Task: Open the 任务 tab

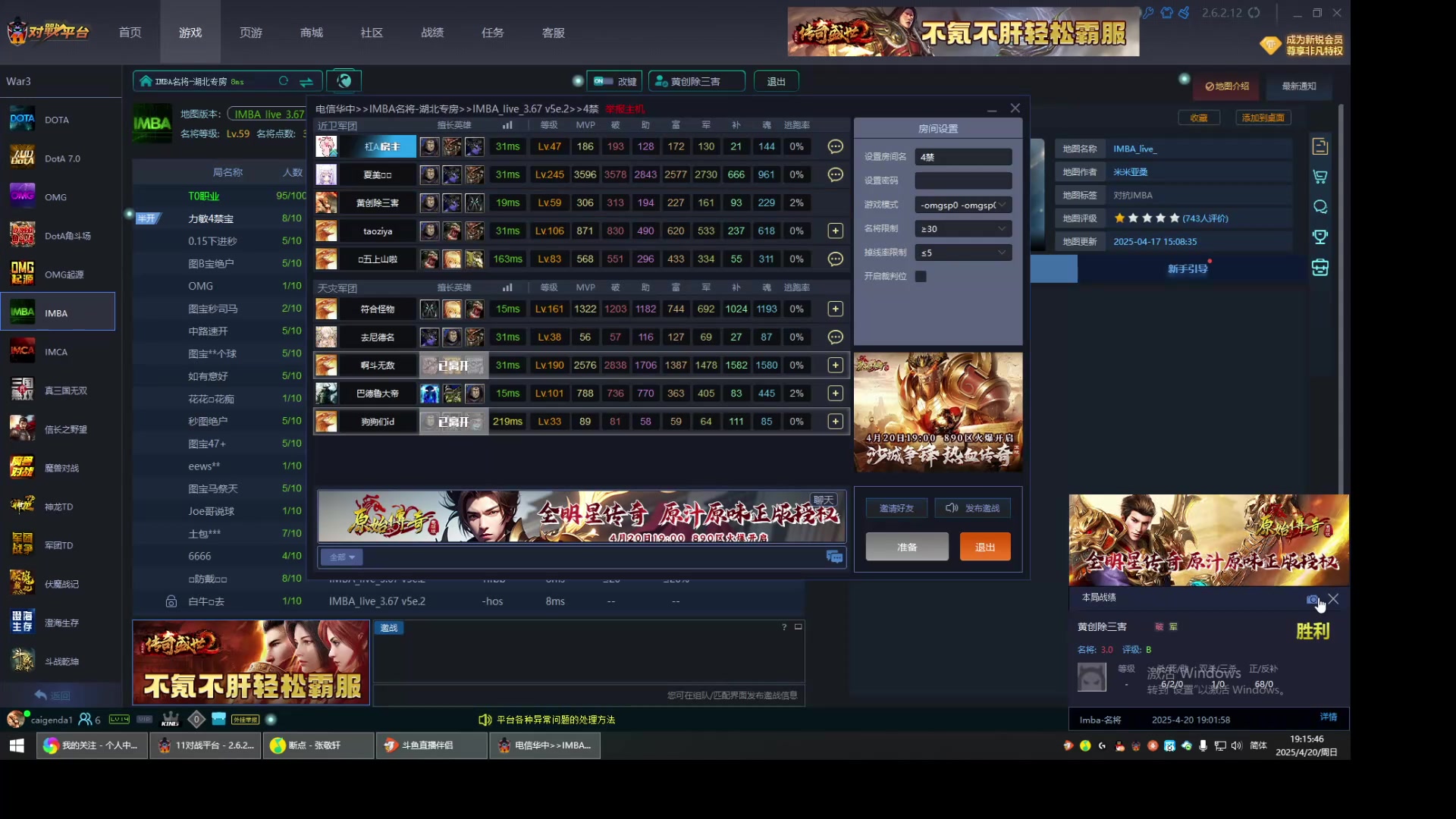Action: (x=493, y=33)
